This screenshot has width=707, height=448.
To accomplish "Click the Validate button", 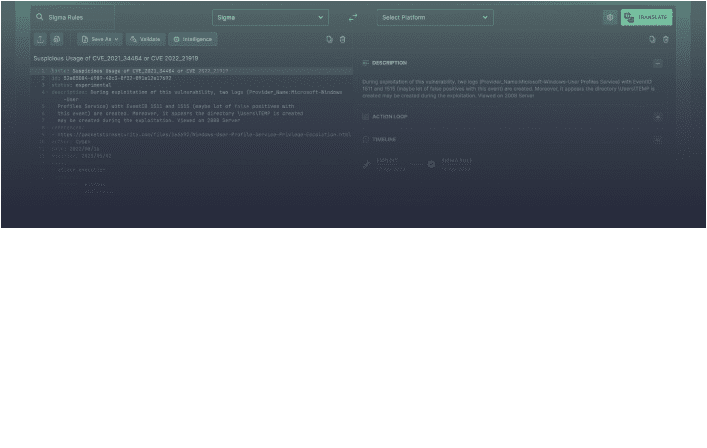I will [145, 39].
